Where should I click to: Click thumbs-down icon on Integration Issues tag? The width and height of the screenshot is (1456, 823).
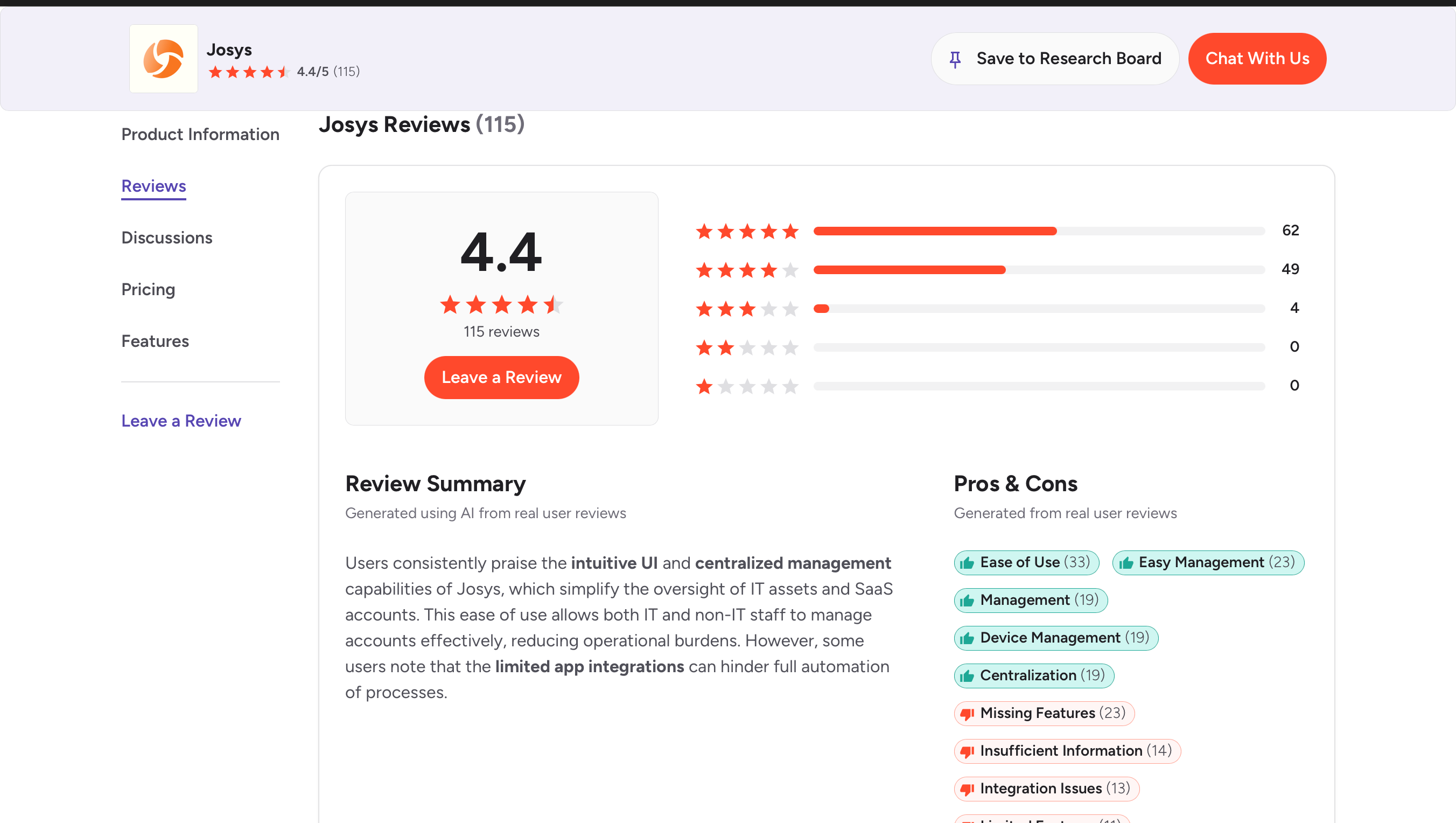(967, 790)
